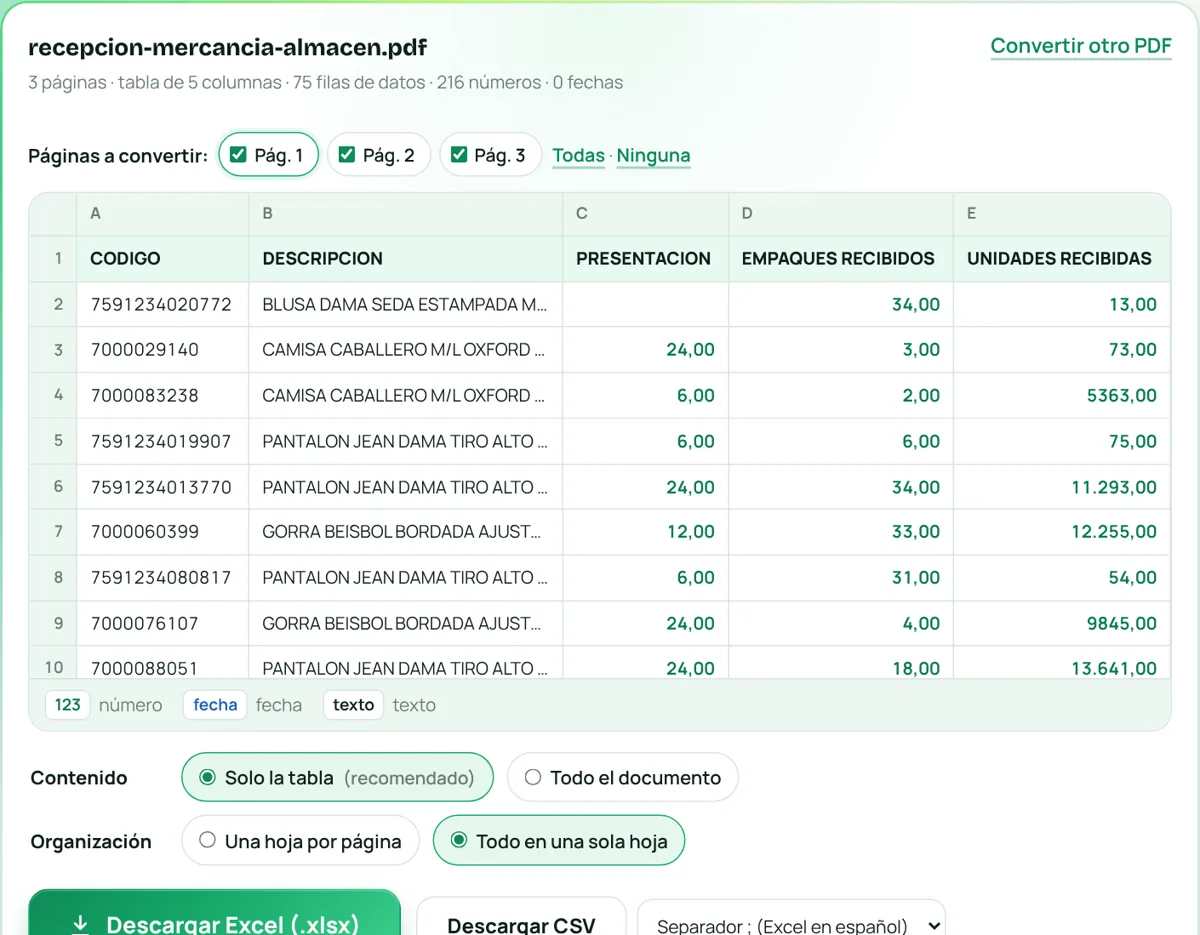Select the Solo la tabla radio option

(337, 777)
